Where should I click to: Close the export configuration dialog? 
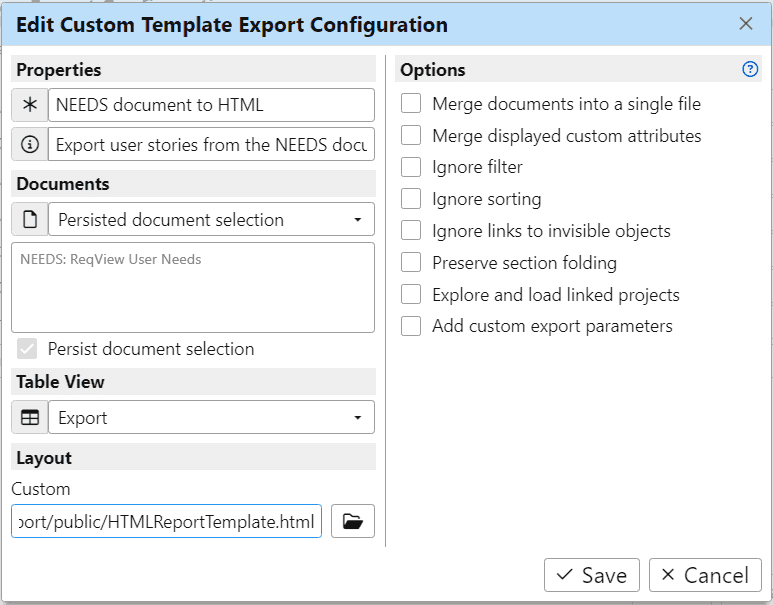[746, 24]
